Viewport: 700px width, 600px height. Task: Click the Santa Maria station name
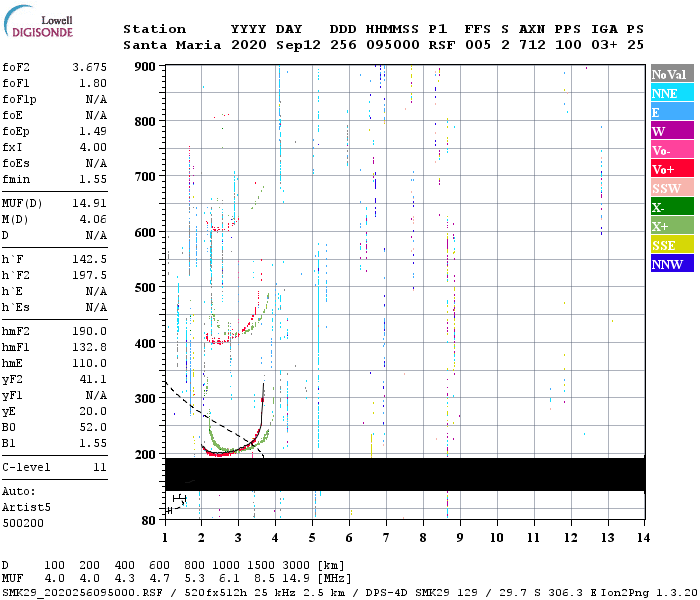172,45
